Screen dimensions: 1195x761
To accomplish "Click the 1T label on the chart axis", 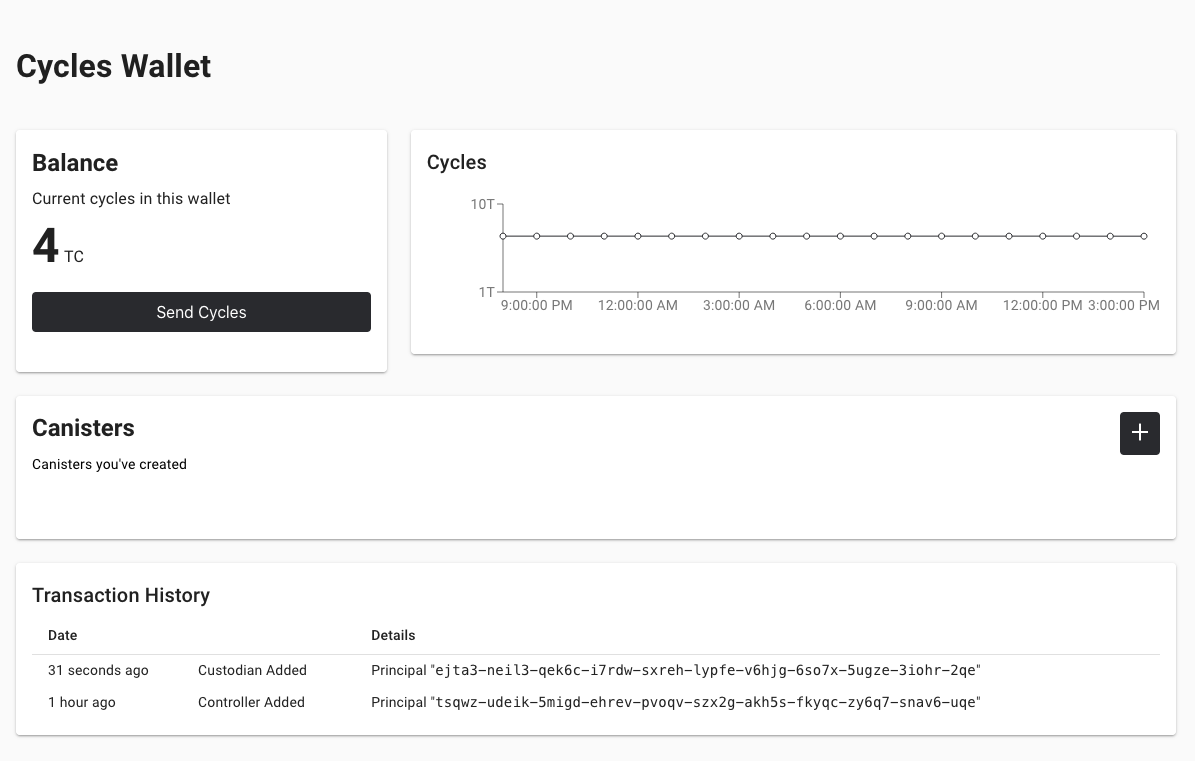I will [487, 291].
